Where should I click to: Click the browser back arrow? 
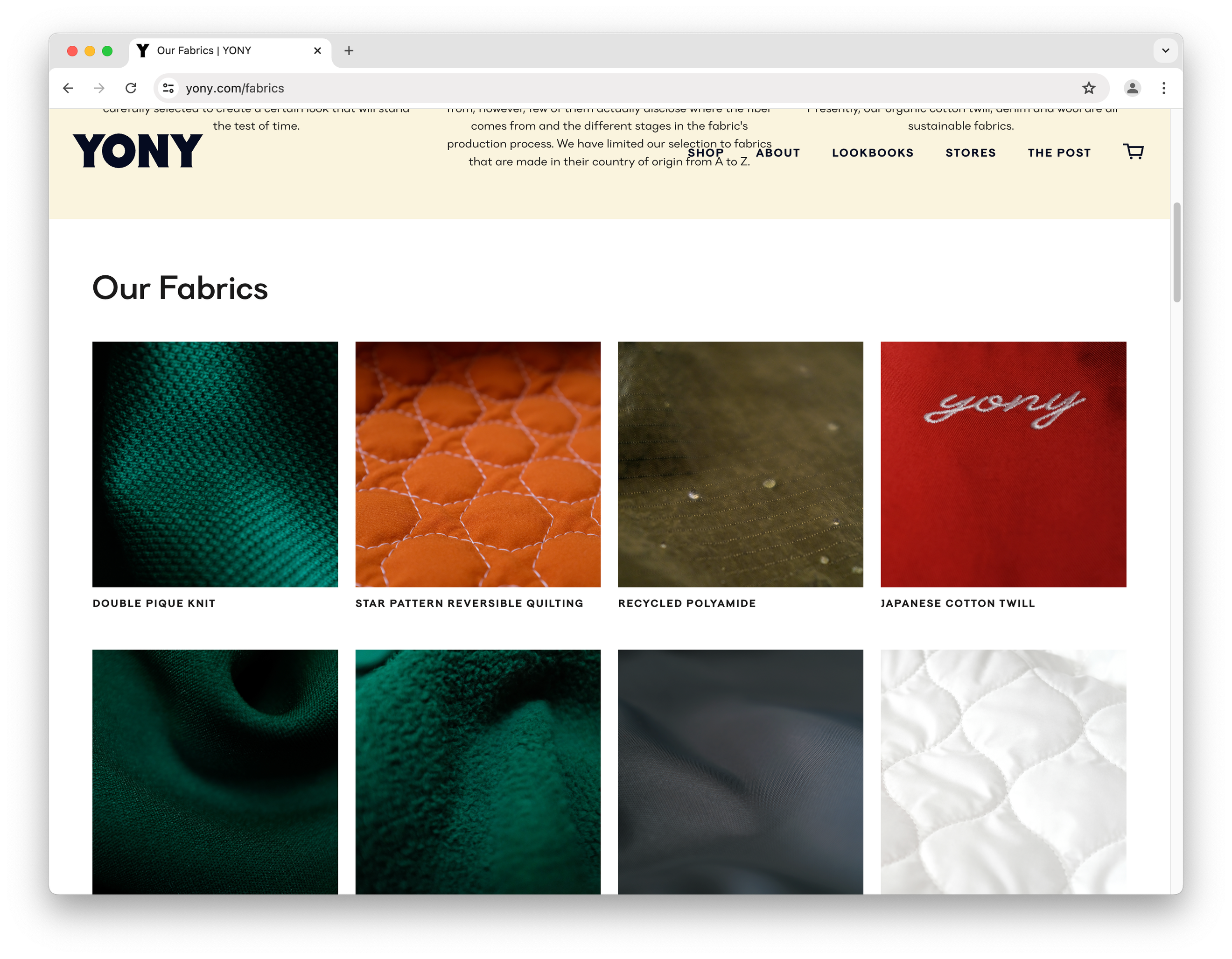click(x=68, y=88)
